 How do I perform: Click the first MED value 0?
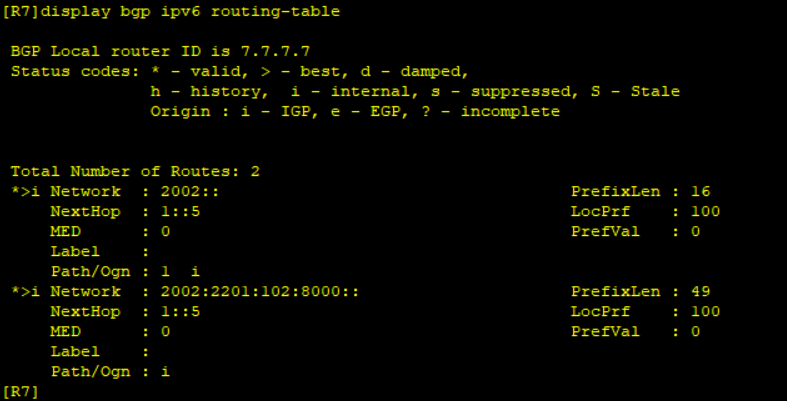165,232
